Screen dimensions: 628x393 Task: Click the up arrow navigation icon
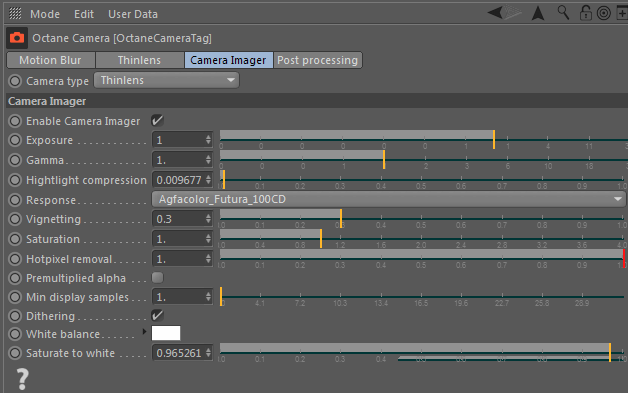tap(538, 13)
